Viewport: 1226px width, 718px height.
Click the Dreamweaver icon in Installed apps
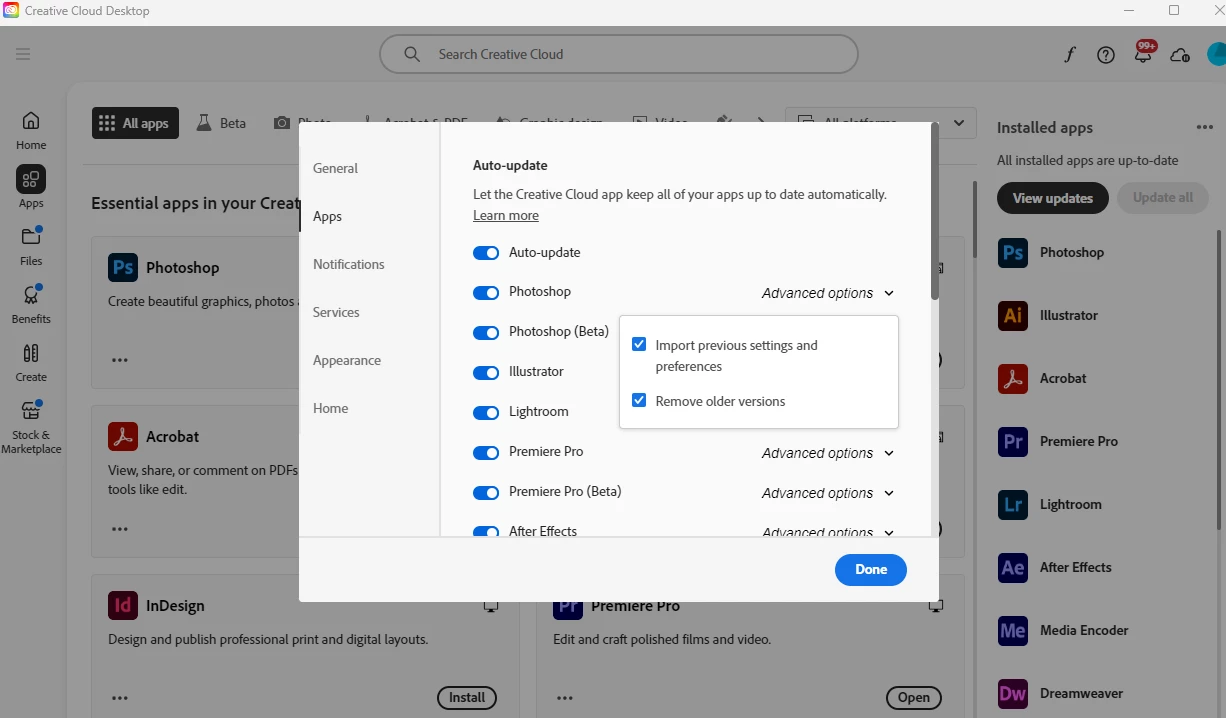(x=1013, y=693)
